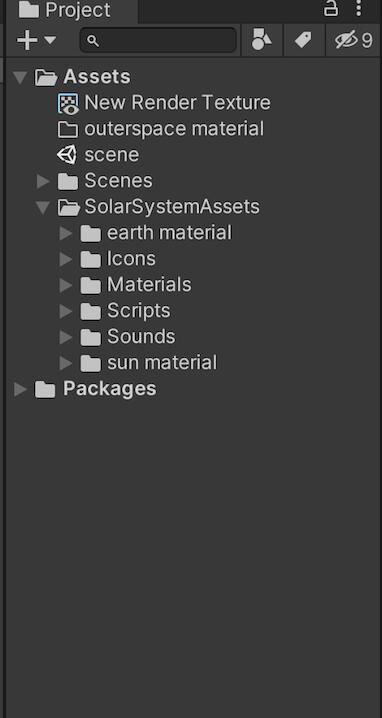Click the Icons folder icon
Screen dimensions: 382x718
(x=91, y=260)
